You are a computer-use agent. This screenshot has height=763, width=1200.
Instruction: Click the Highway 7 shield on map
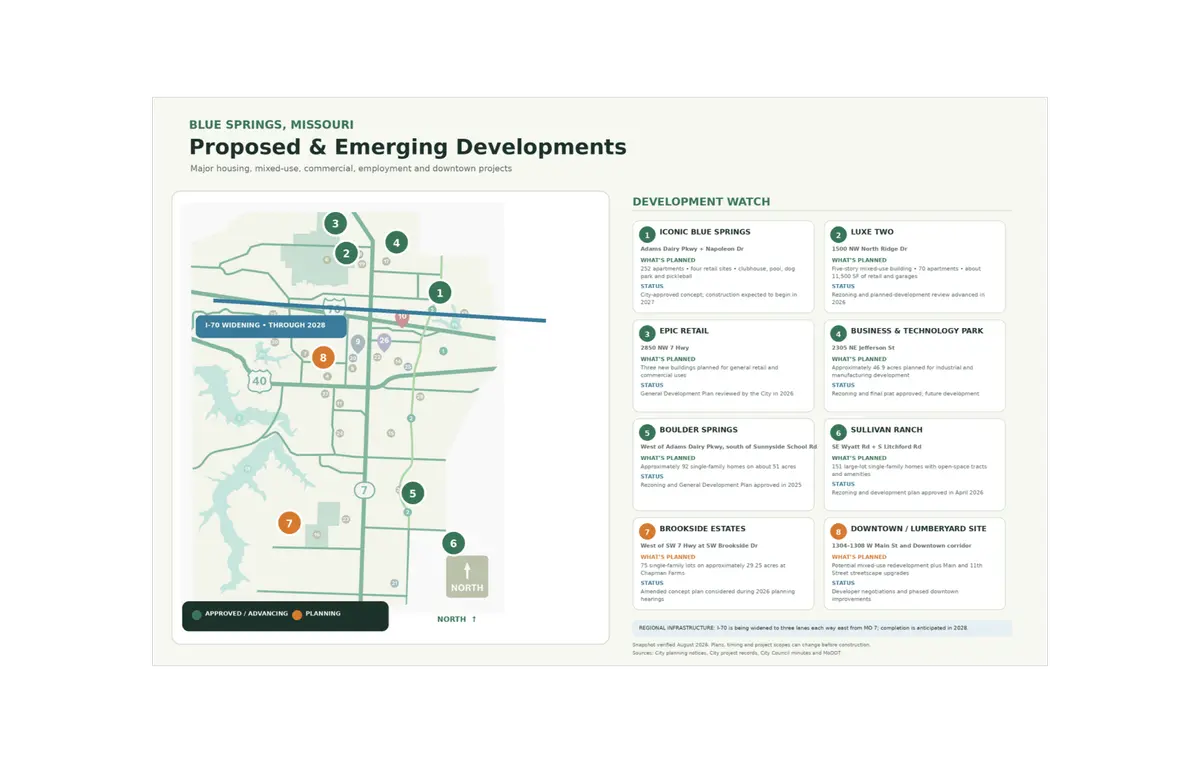click(x=364, y=490)
